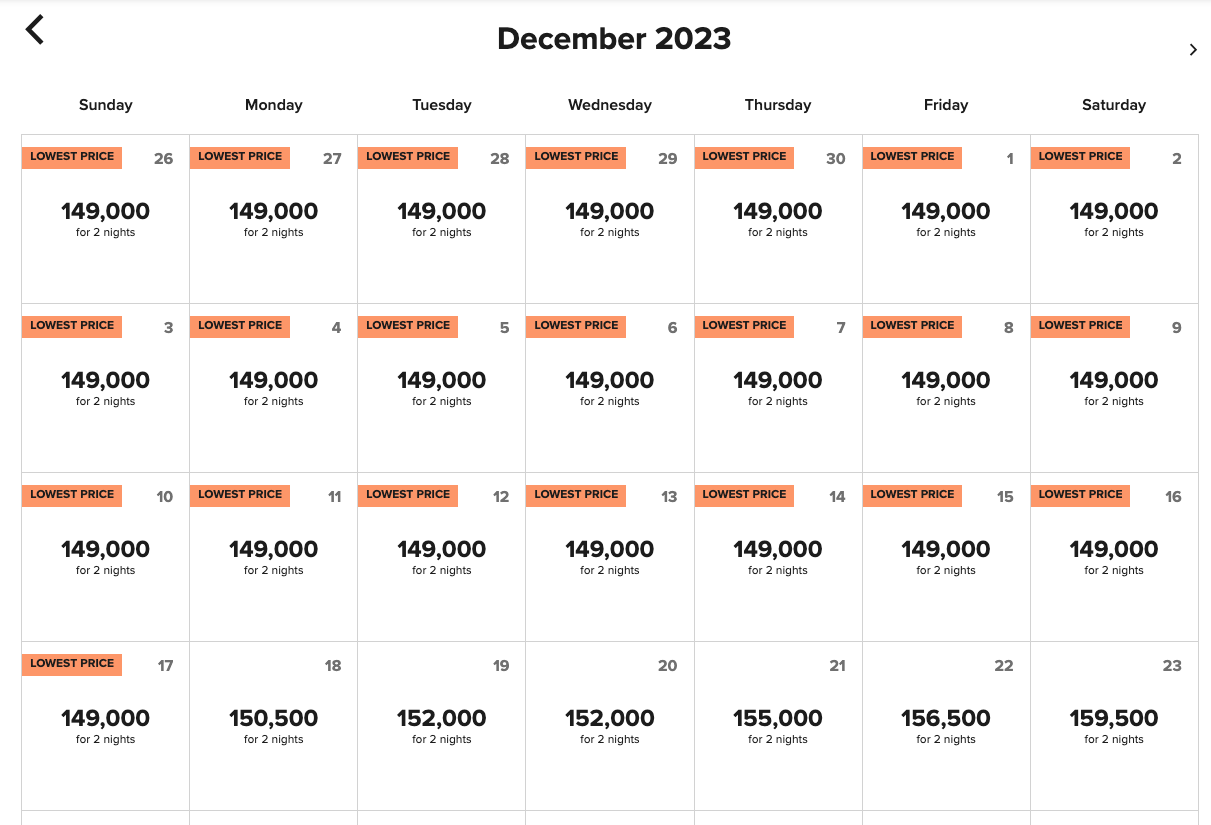The image size is (1211, 825).
Task: Go back using the left arrow icon
Action: click(x=35, y=30)
